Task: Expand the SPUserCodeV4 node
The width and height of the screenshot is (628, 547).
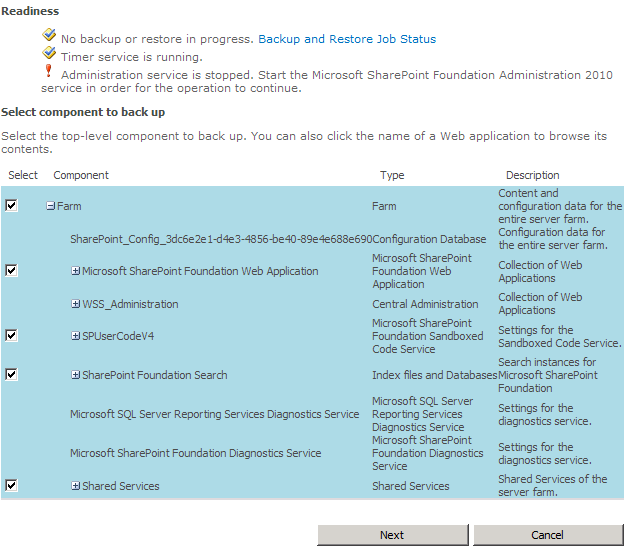Action: coord(75,336)
